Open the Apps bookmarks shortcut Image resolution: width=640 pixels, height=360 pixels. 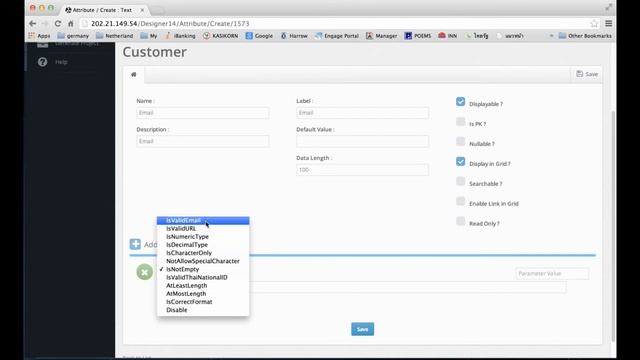point(39,36)
